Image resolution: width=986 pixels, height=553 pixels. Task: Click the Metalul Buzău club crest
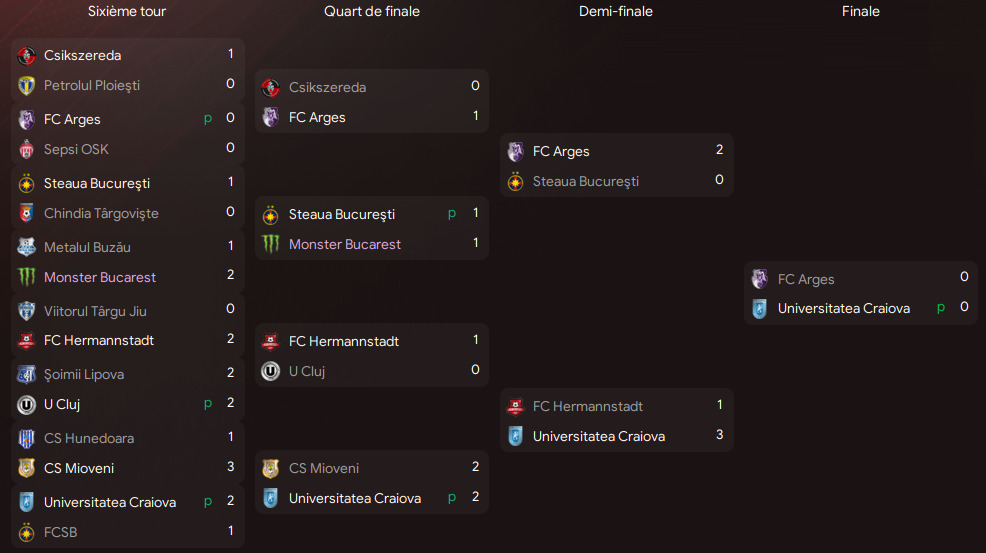click(x=26, y=247)
